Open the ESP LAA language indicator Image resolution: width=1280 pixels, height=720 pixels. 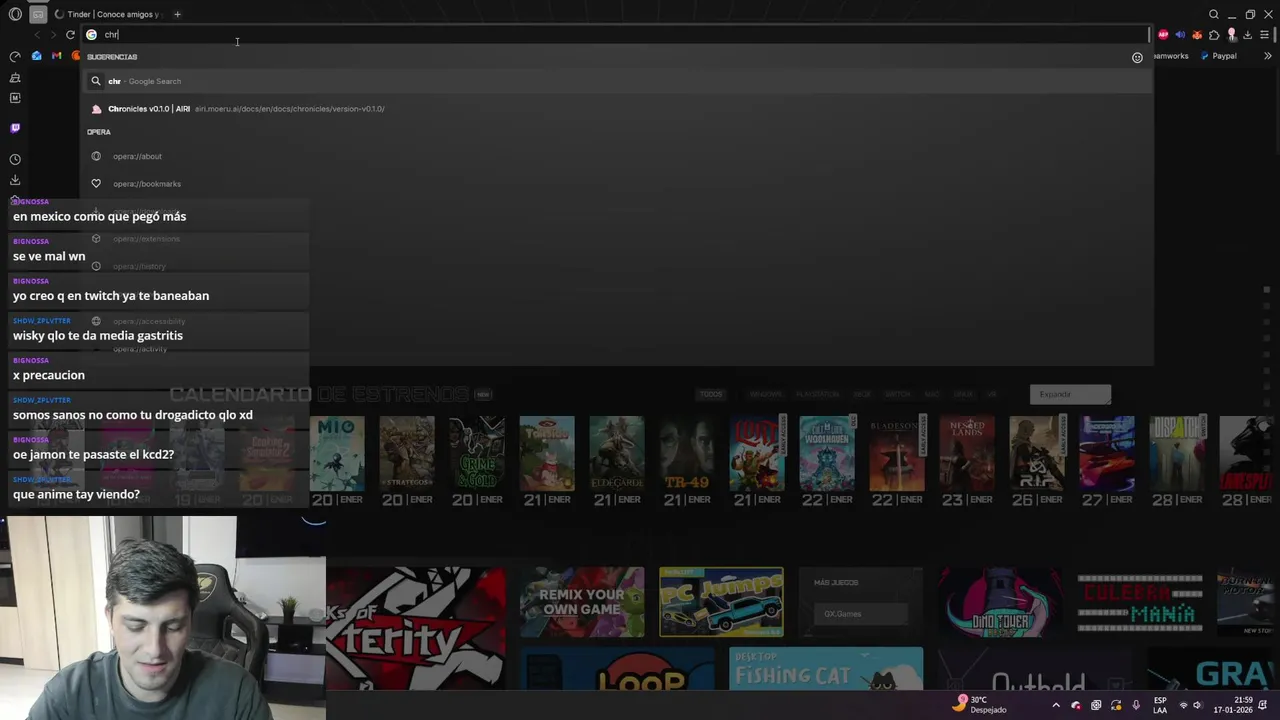[x=1160, y=705]
